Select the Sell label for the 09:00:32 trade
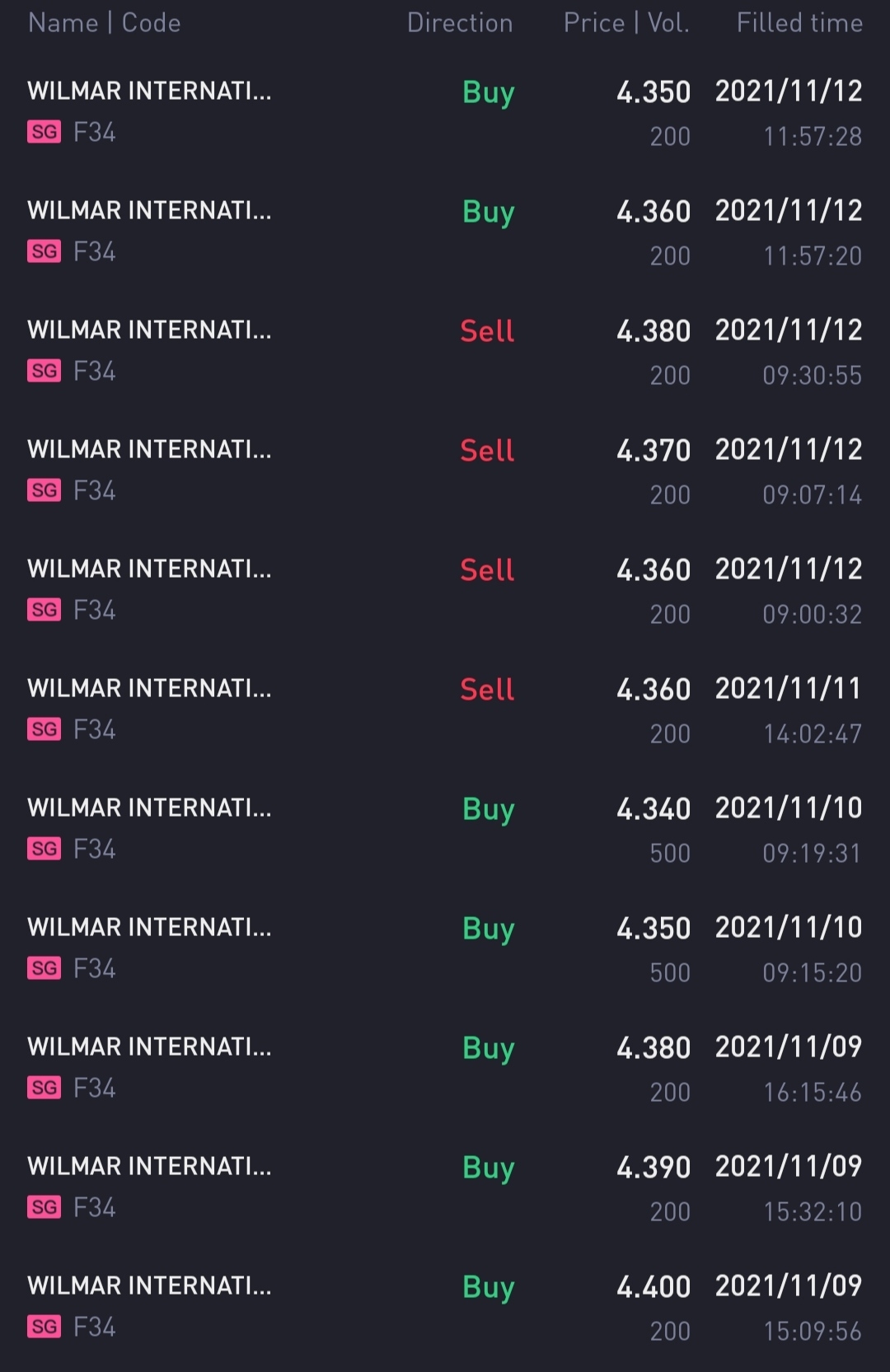The height and width of the screenshot is (1372, 890). [x=487, y=569]
